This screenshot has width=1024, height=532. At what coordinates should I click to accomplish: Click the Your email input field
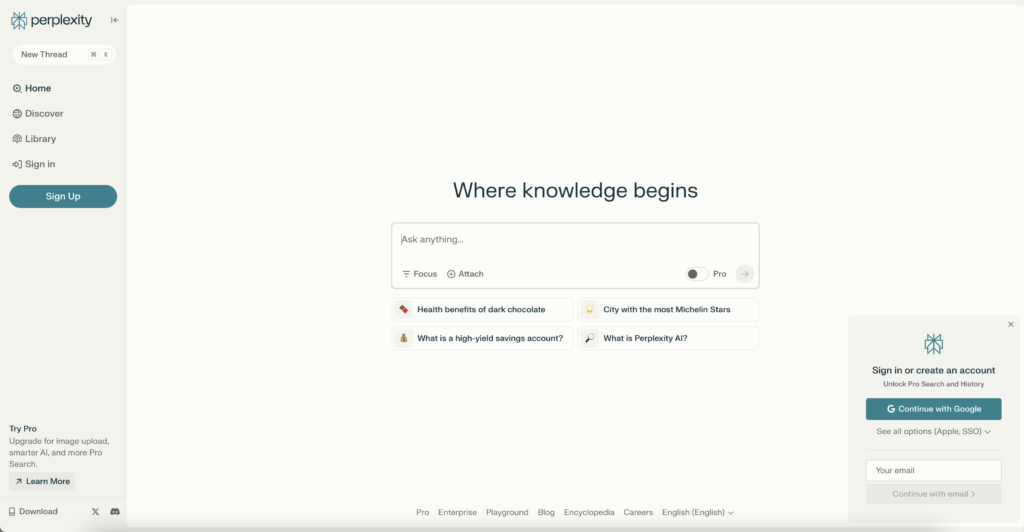click(933, 470)
